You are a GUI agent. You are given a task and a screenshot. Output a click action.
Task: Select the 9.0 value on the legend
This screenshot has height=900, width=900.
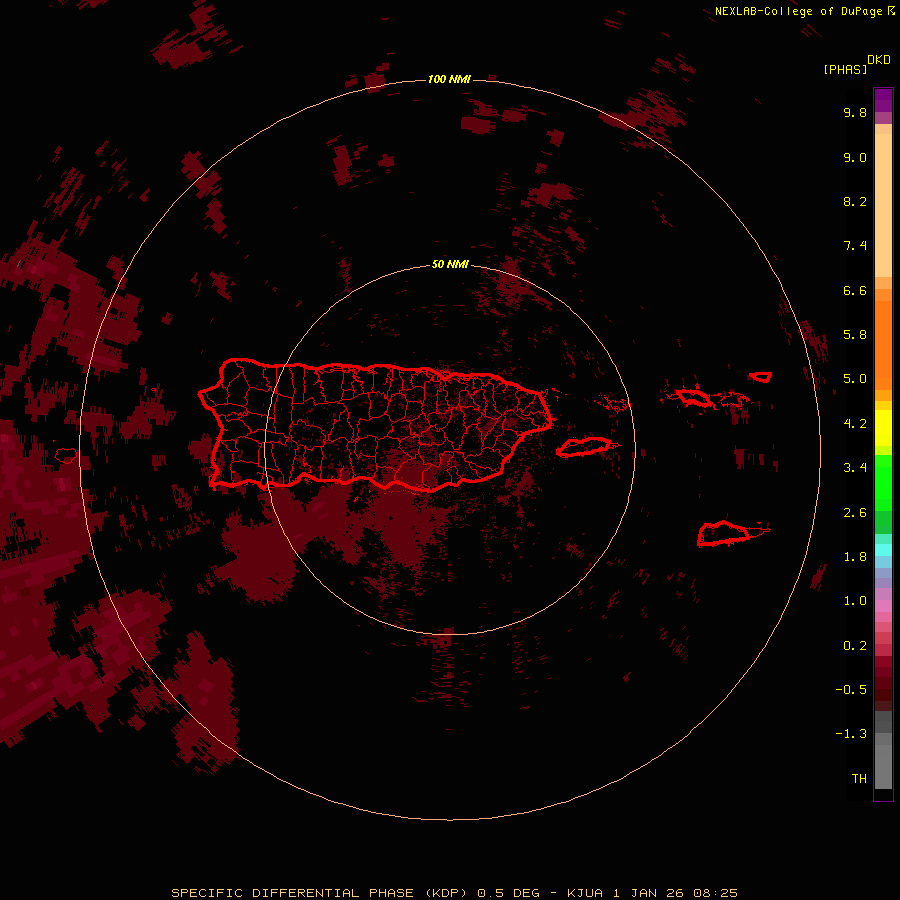pos(855,157)
